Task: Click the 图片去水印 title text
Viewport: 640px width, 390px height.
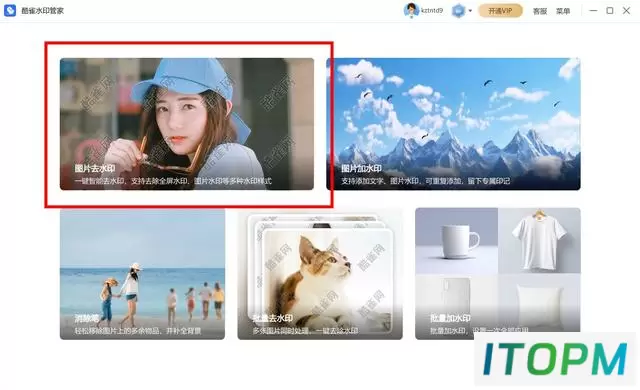Action: [95, 168]
